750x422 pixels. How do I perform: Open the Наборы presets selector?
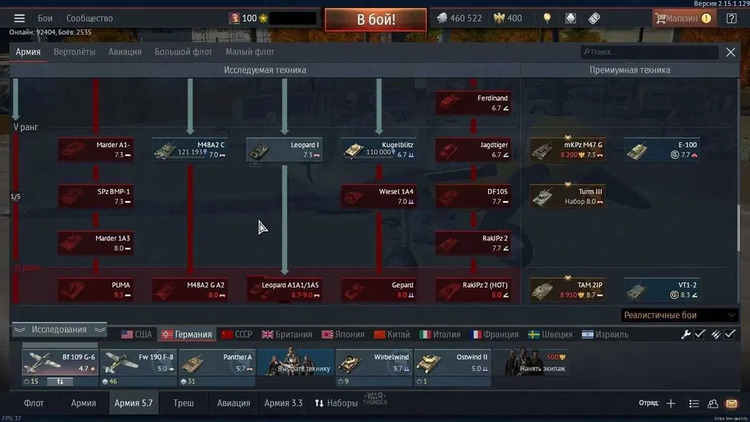point(336,403)
